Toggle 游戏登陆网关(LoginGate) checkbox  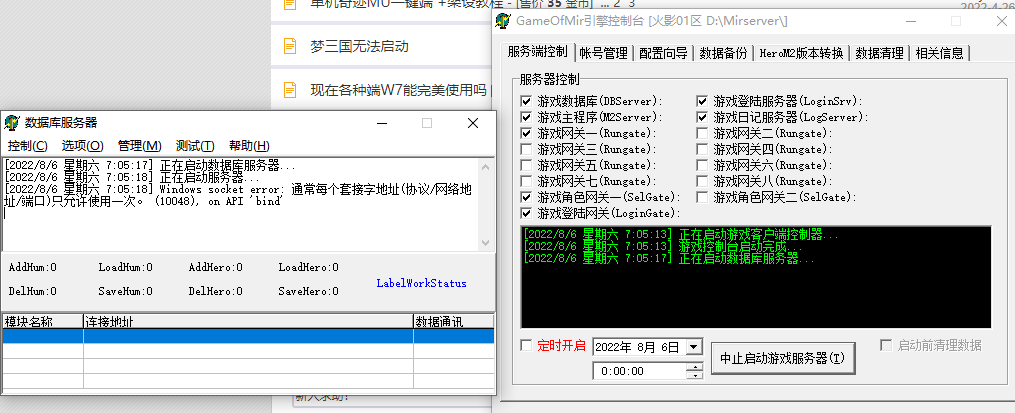pos(526,212)
